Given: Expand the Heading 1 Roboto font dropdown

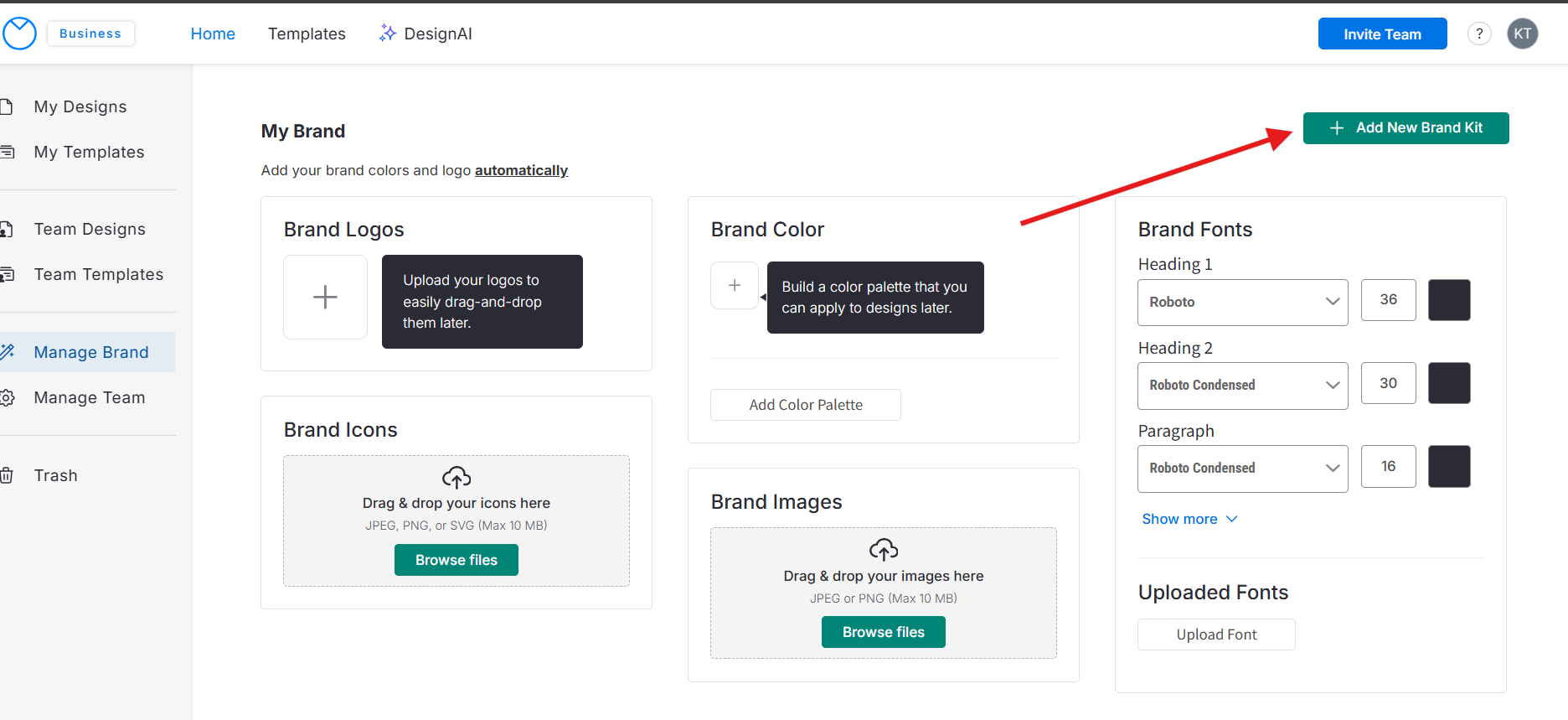Looking at the screenshot, I should [1242, 302].
